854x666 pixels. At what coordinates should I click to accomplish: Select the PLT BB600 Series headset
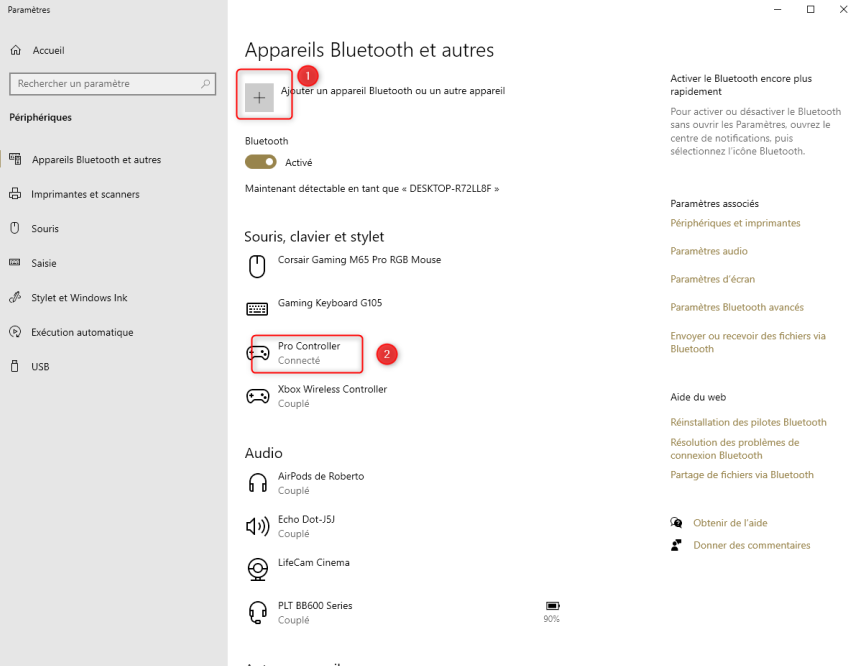[314, 612]
